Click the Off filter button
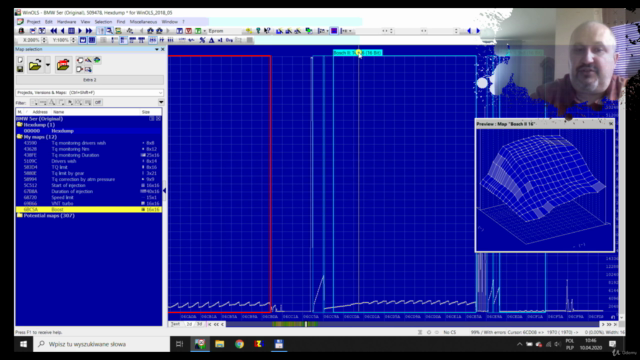640x360 pixels. 98,102
